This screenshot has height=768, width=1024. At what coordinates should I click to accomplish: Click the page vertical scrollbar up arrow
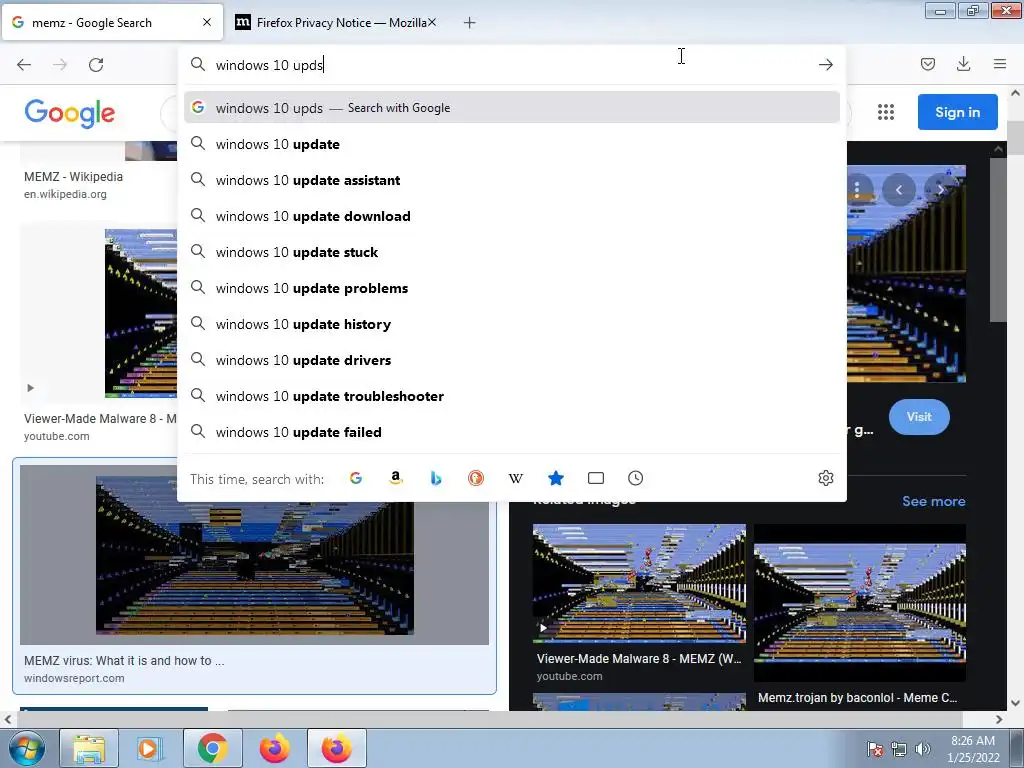1016,93
